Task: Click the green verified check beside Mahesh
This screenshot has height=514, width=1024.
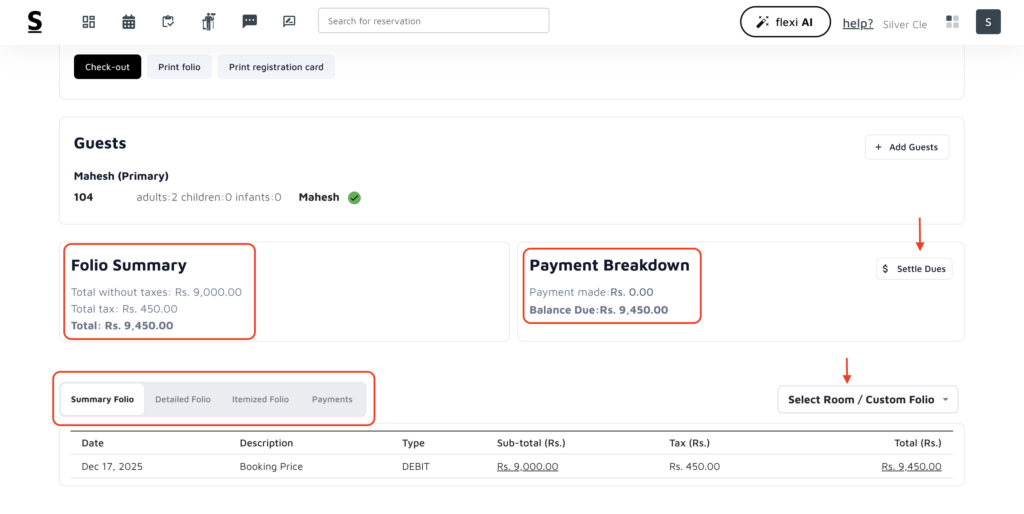Action: click(x=354, y=198)
